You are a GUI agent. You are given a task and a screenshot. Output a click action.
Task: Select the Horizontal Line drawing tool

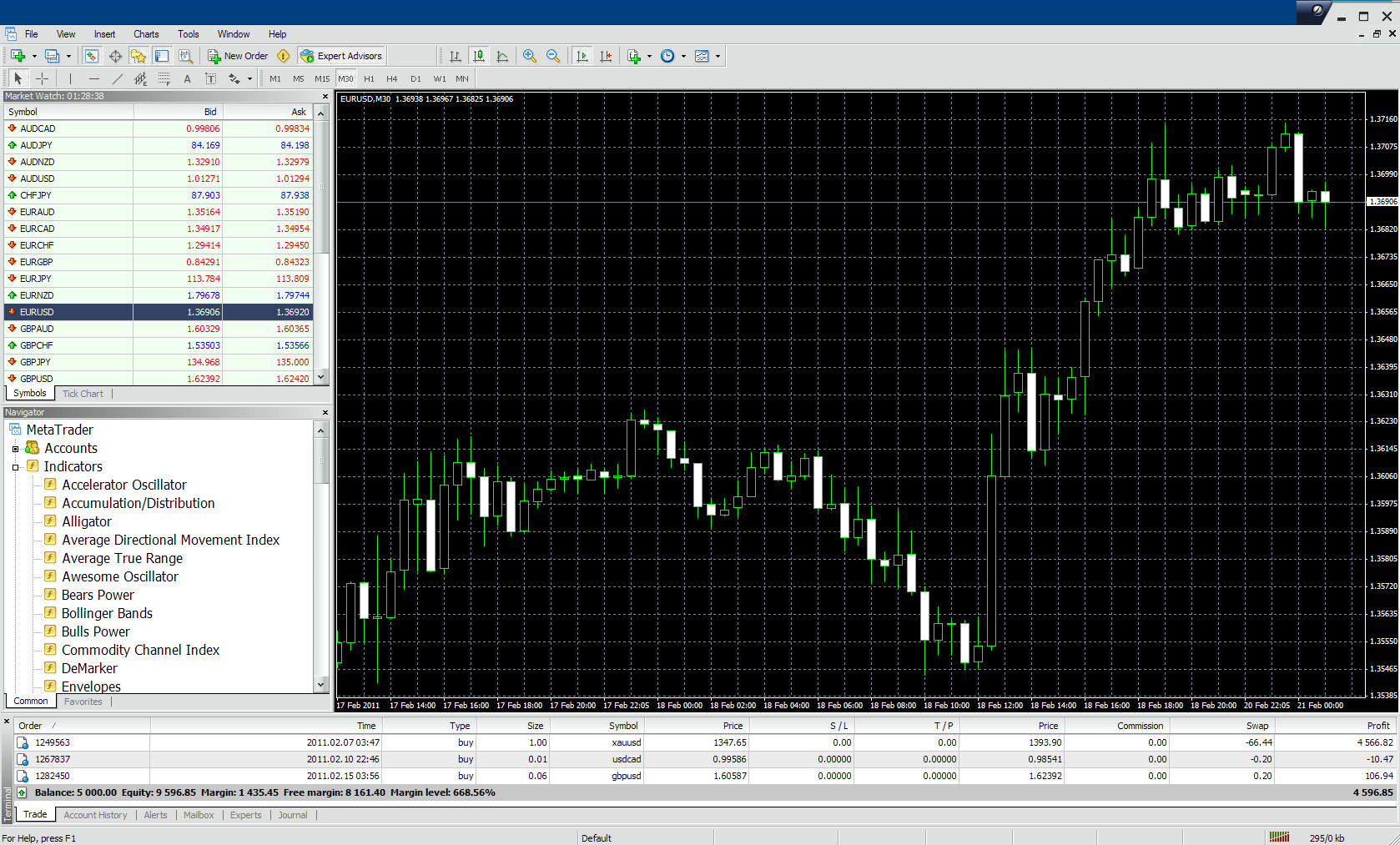tap(94, 78)
